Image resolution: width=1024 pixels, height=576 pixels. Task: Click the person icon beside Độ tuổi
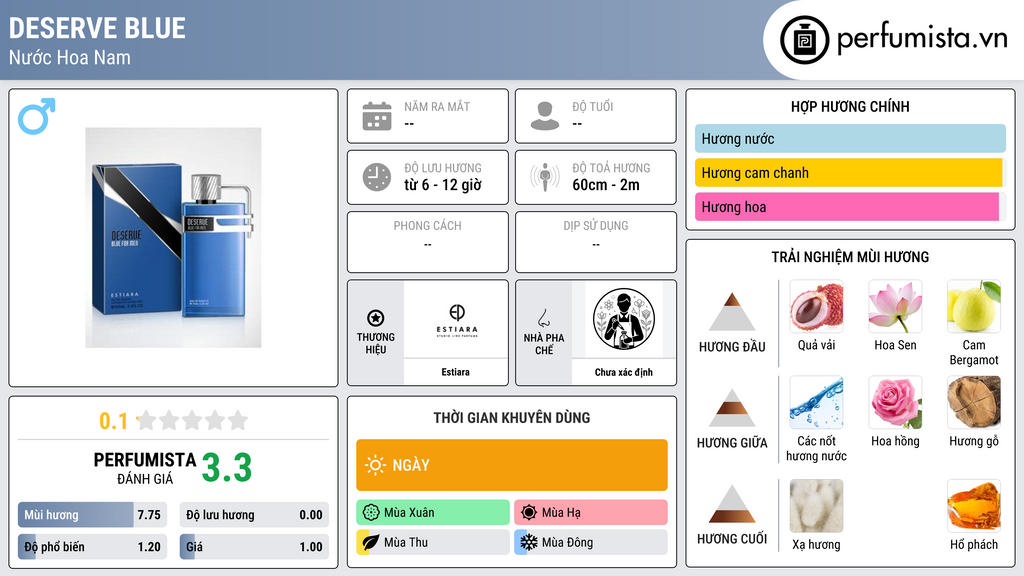coord(545,116)
